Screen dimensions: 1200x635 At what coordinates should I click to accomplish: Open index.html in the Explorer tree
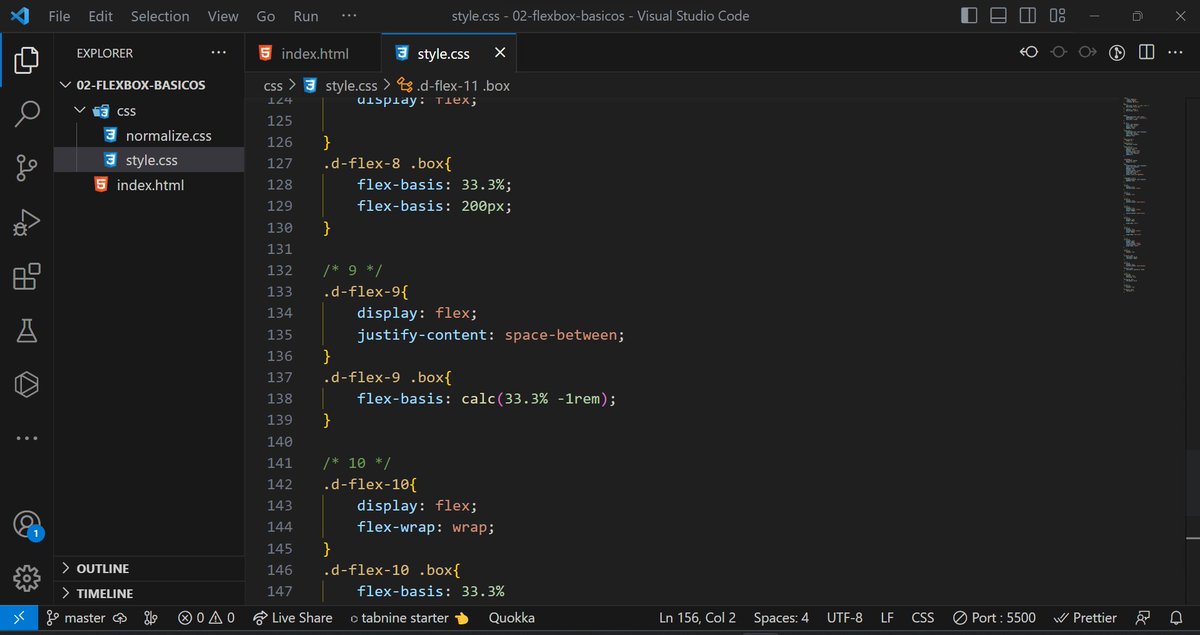tap(149, 185)
